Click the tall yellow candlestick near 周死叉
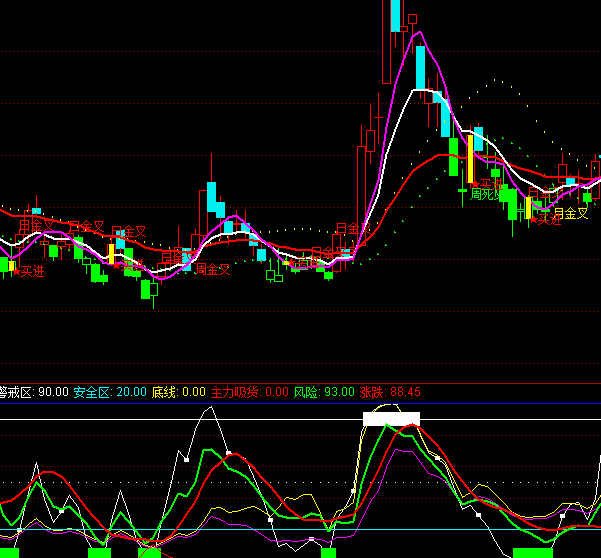This screenshot has width=601, height=558. coord(469,158)
